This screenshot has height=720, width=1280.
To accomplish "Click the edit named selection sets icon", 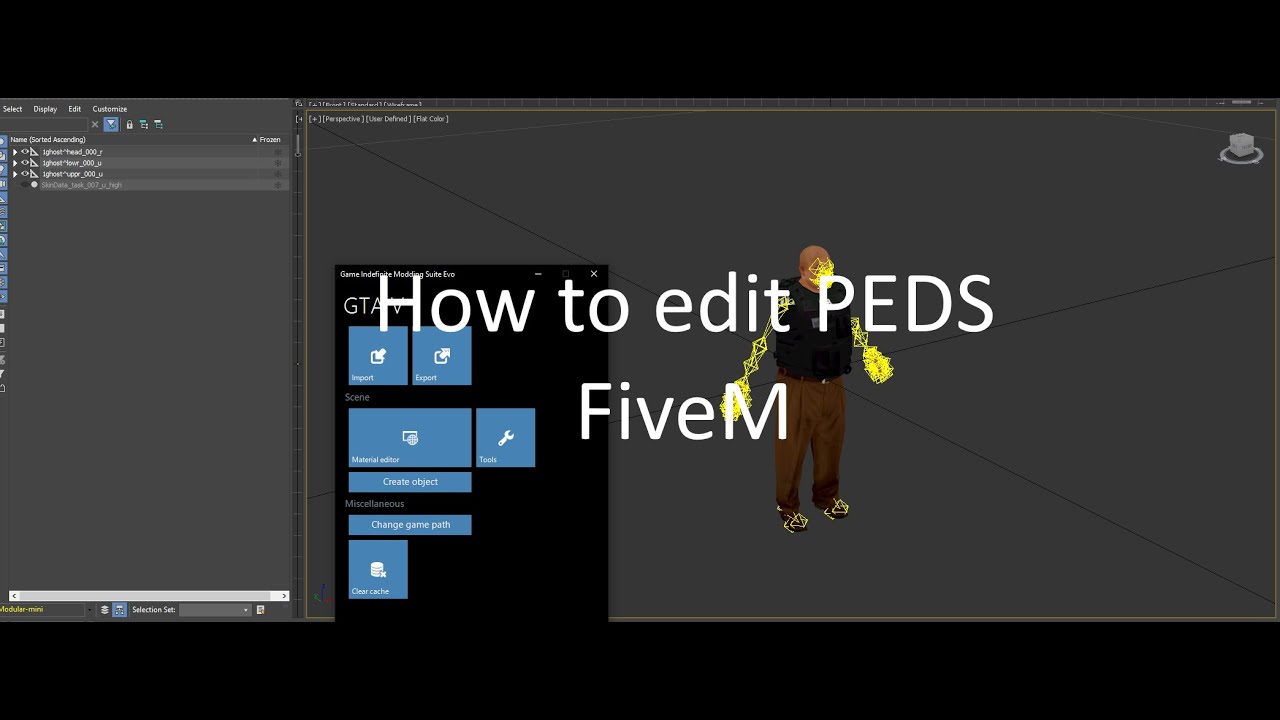I will coord(261,610).
